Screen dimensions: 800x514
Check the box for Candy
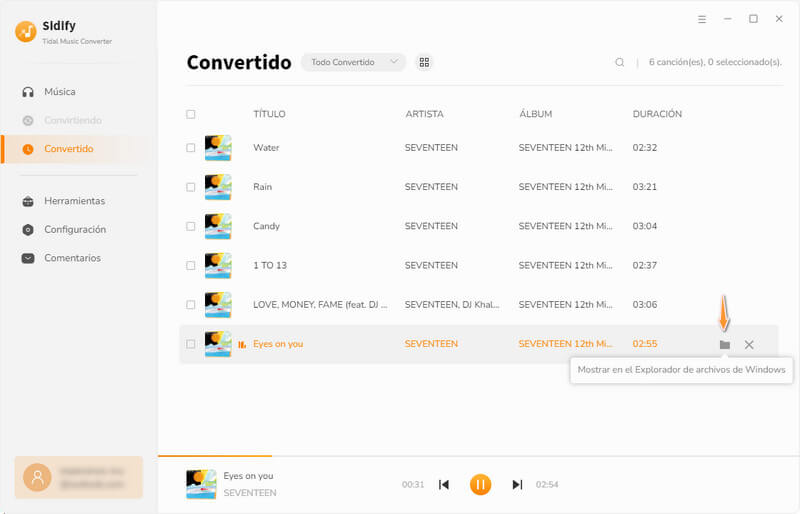click(191, 226)
